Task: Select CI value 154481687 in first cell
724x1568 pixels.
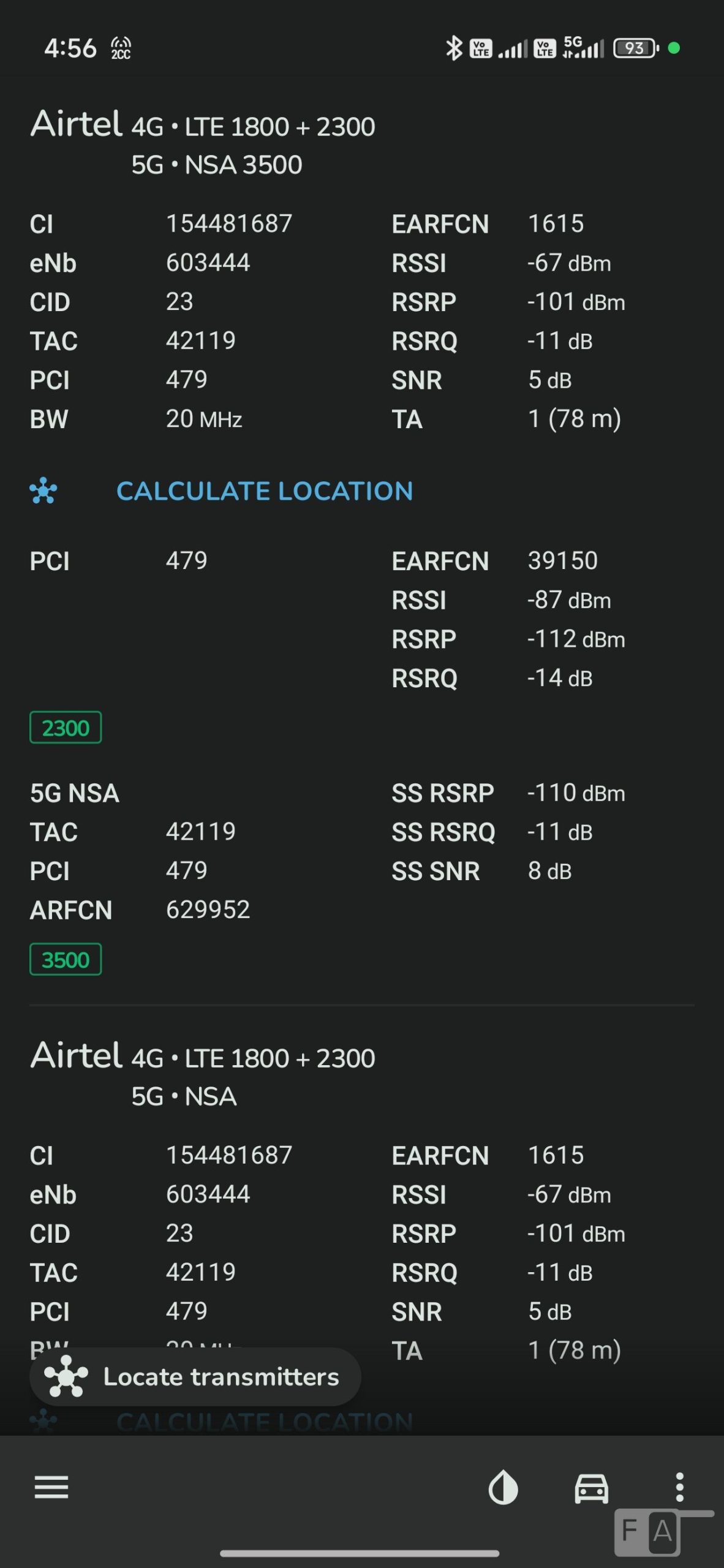Action: coord(229,224)
